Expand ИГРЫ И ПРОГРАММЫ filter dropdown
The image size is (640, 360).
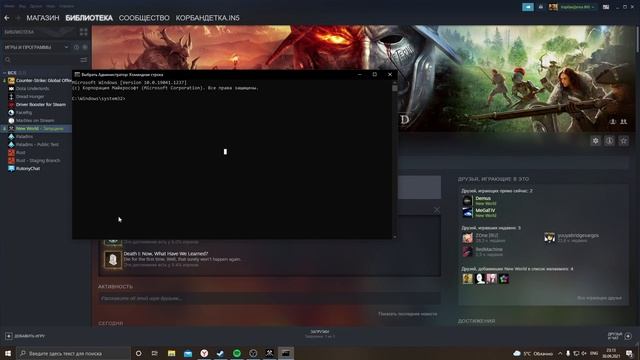(36, 47)
